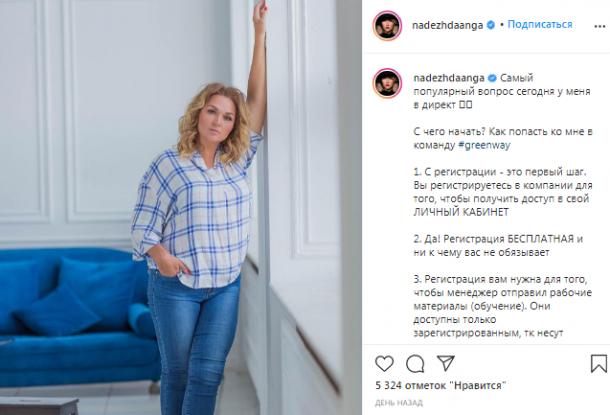Like the post with the heart icon
Image resolution: width=610 pixels, height=415 pixels.
tap(384, 364)
